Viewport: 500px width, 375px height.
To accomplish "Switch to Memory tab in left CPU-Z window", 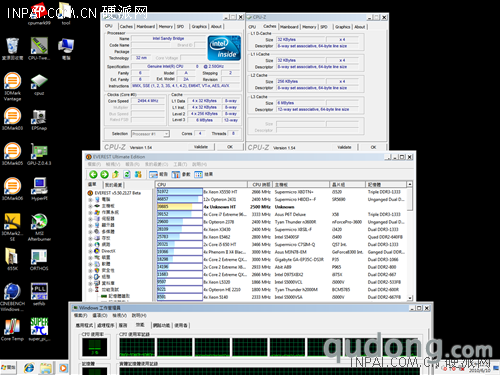I will pos(166,27).
